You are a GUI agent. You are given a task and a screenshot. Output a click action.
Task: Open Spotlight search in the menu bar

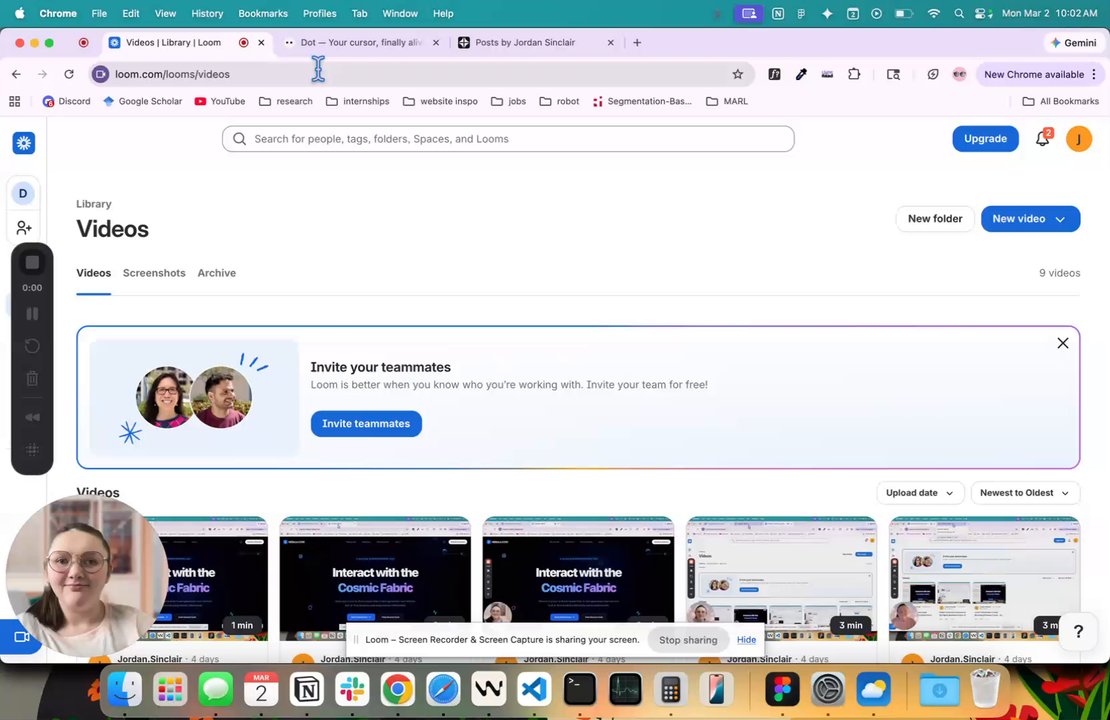coord(959,13)
